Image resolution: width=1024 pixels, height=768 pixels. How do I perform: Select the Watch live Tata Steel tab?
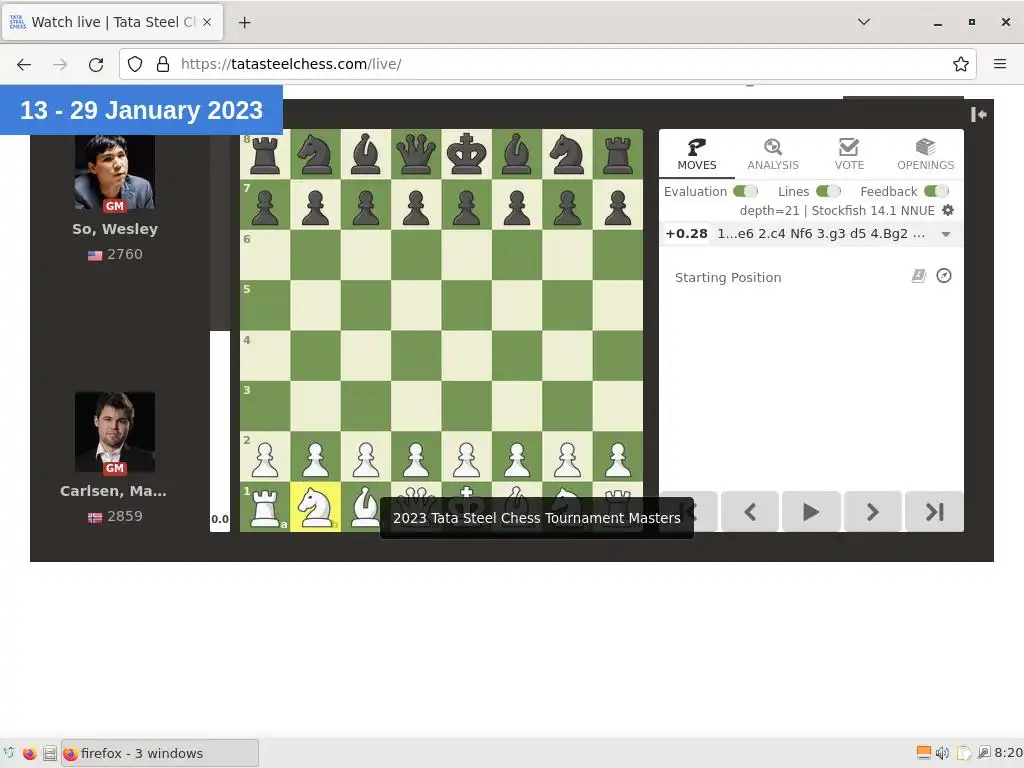(113, 22)
